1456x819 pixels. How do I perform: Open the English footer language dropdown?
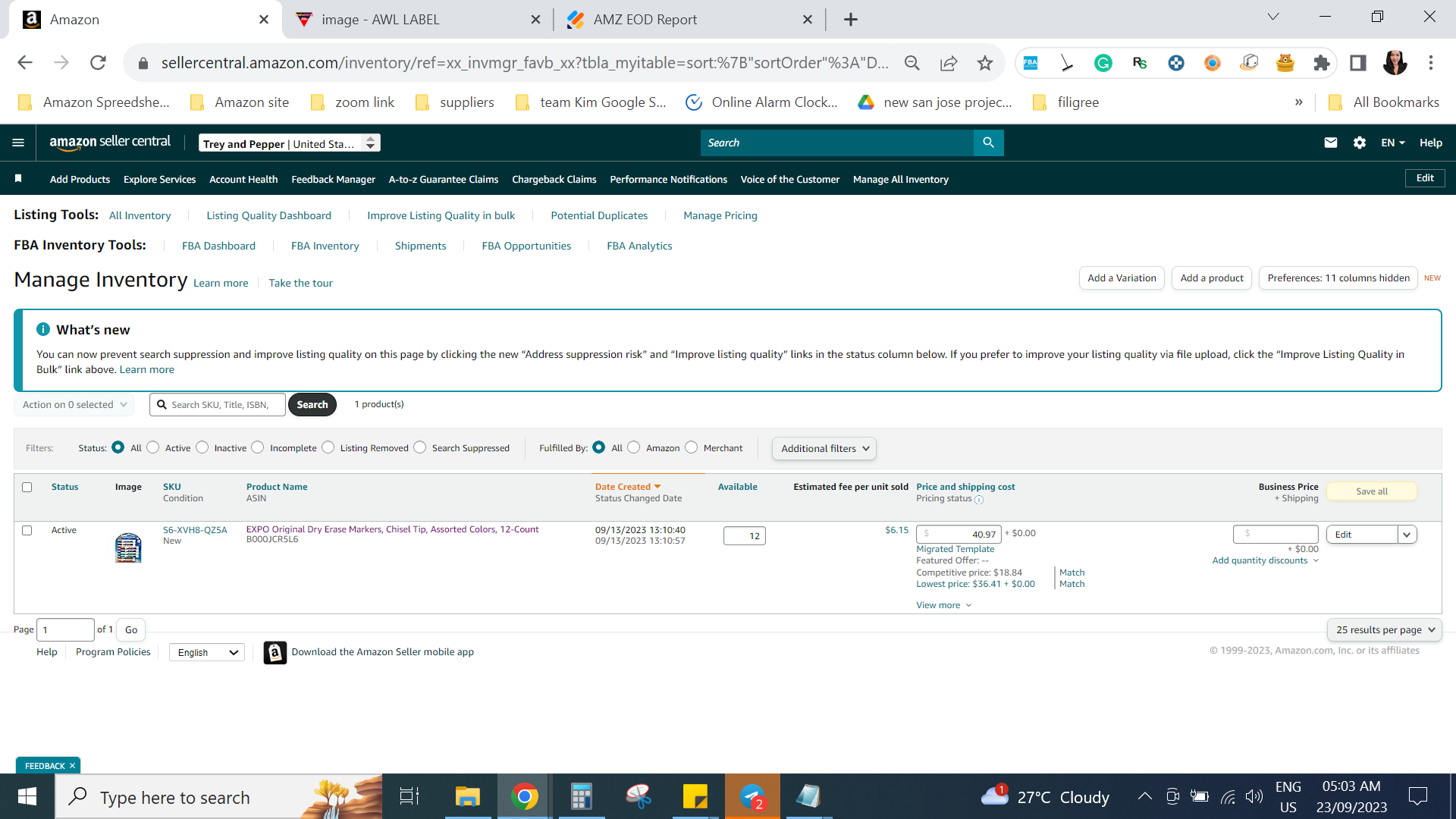tap(207, 652)
